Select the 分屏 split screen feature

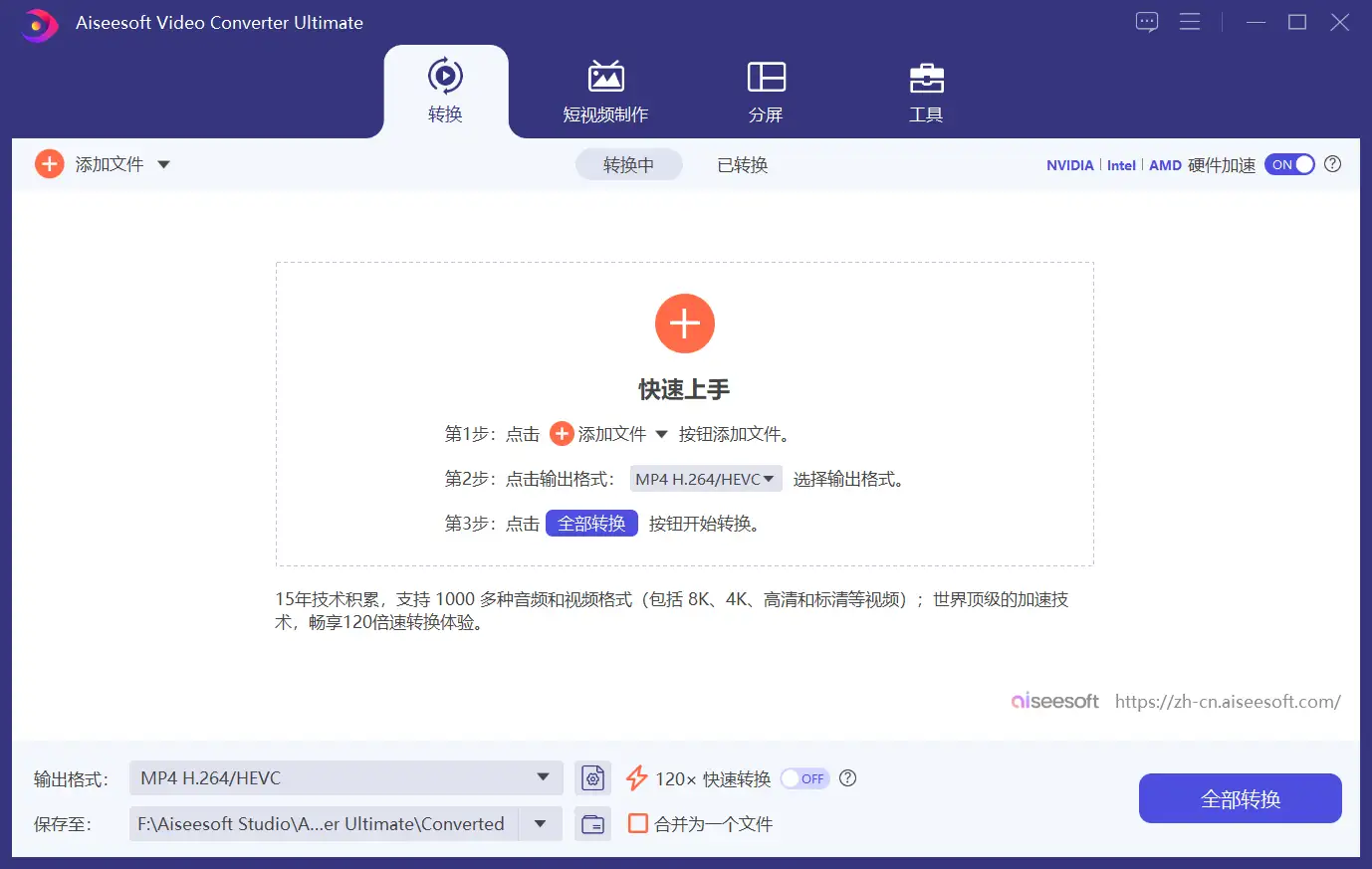click(x=766, y=90)
